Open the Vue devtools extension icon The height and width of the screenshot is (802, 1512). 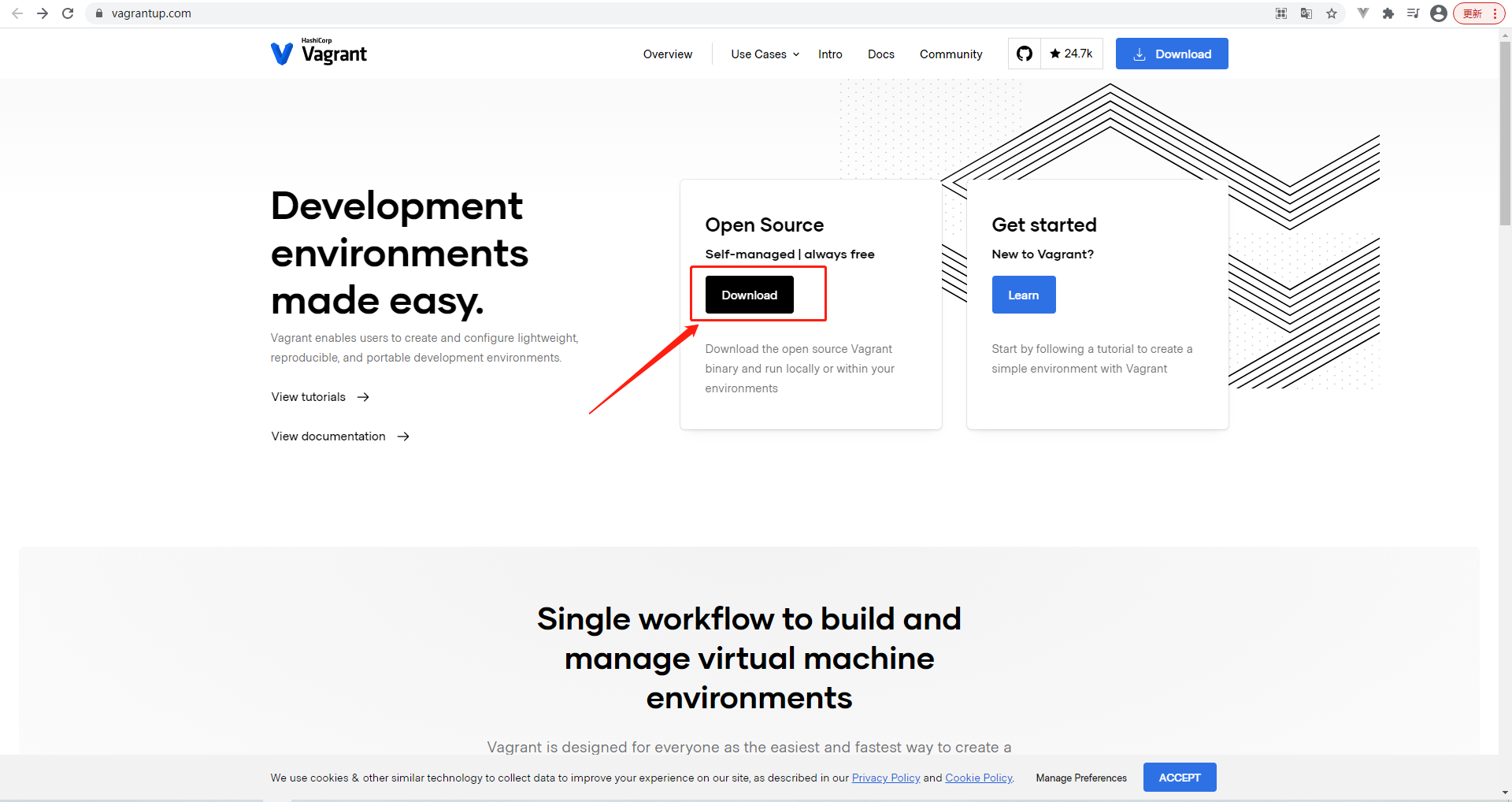1363,13
